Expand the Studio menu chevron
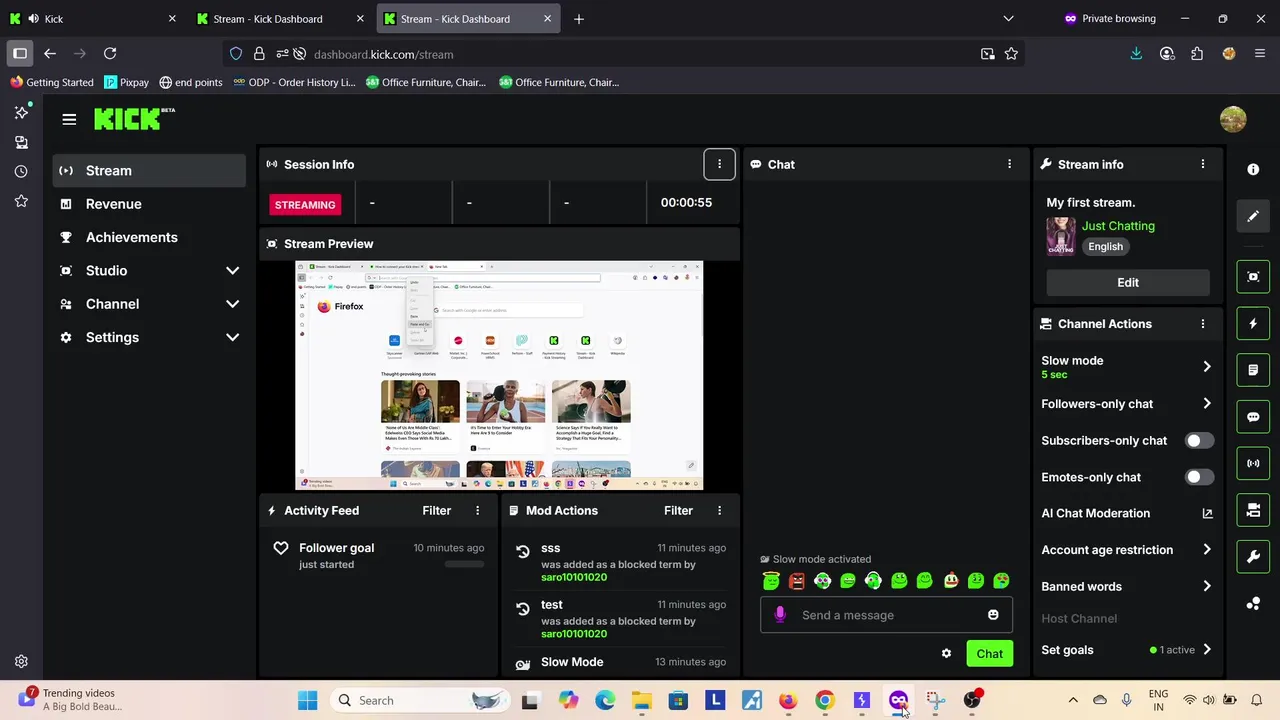 [x=232, y=271]
